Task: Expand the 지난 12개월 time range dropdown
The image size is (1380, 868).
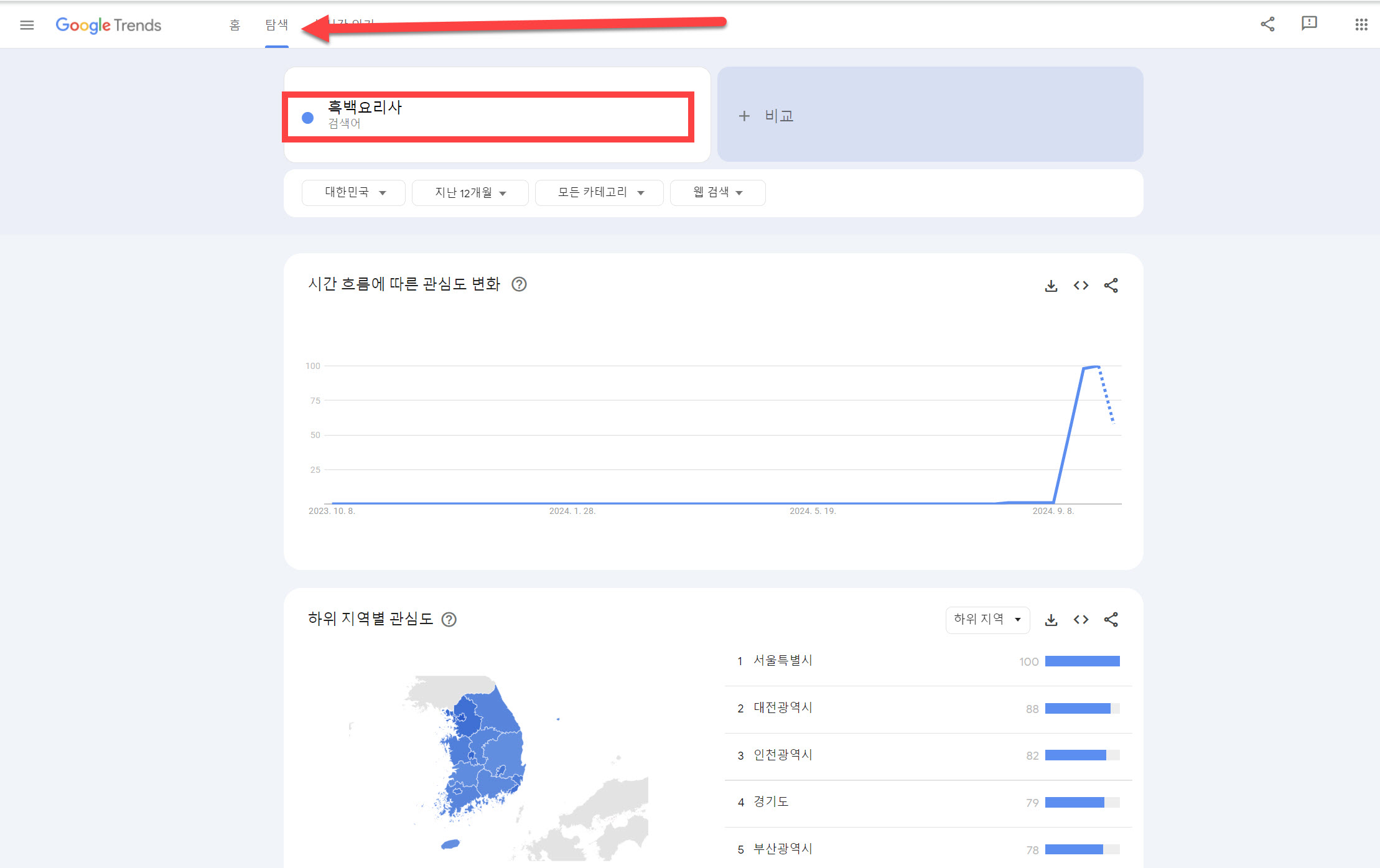Action: 470,192
